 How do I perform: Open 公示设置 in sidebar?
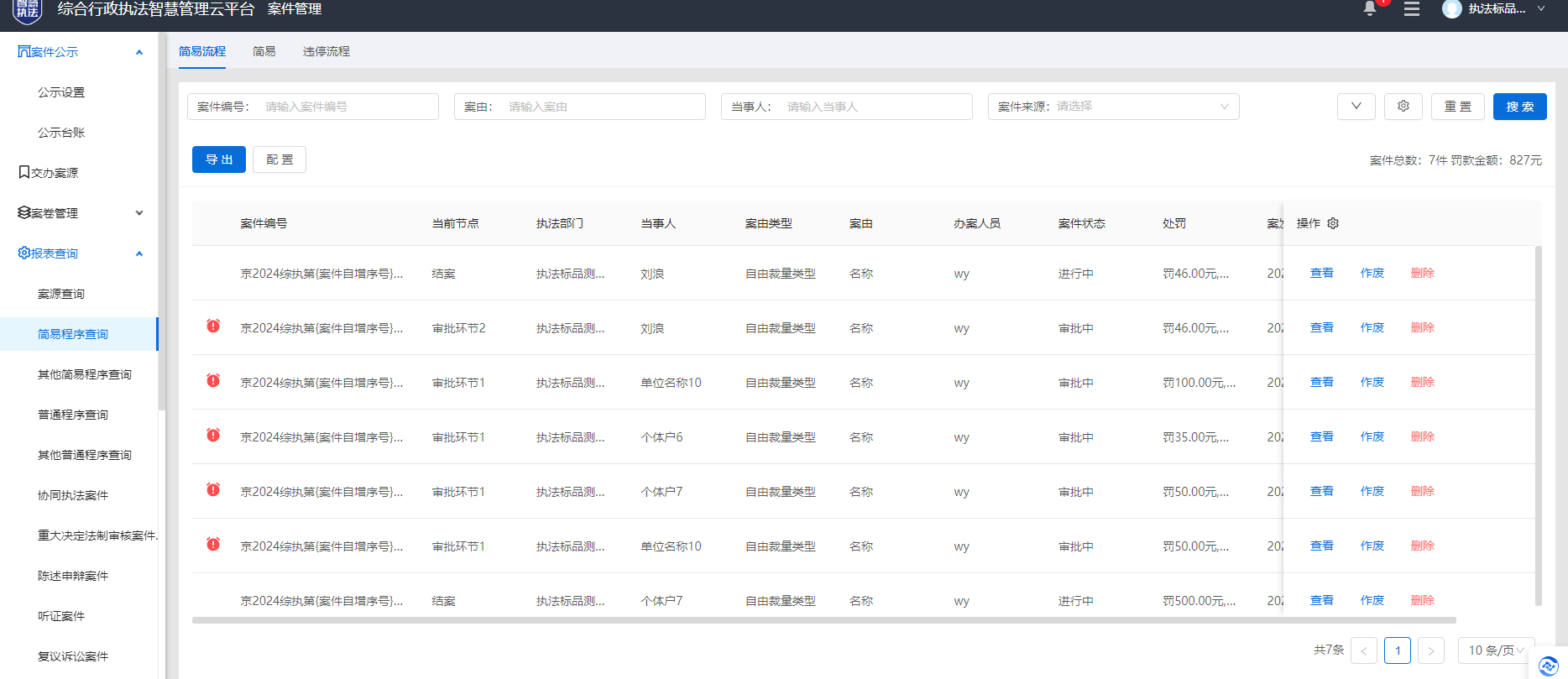coord(61,92)
